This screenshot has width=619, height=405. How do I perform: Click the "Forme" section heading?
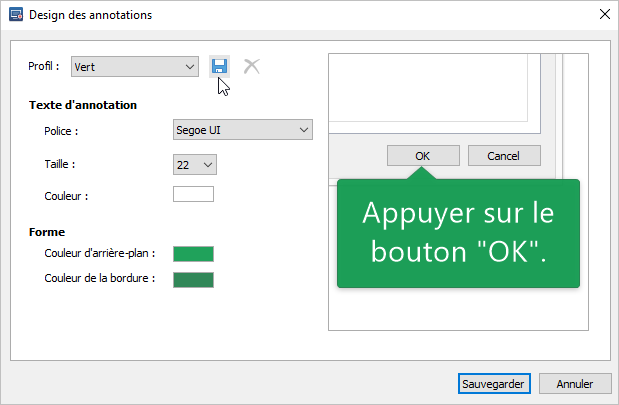47,232
